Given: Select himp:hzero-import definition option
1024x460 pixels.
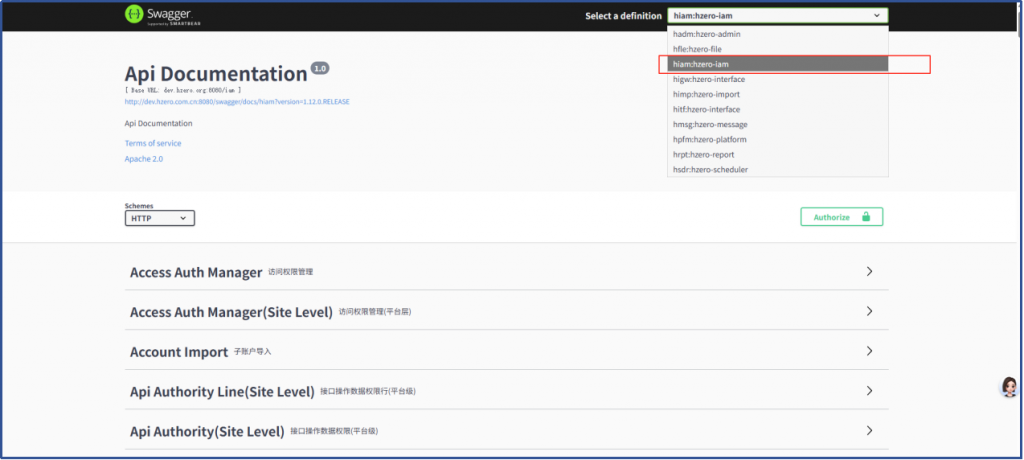Looking at the screenshot, I should point(706,94).
